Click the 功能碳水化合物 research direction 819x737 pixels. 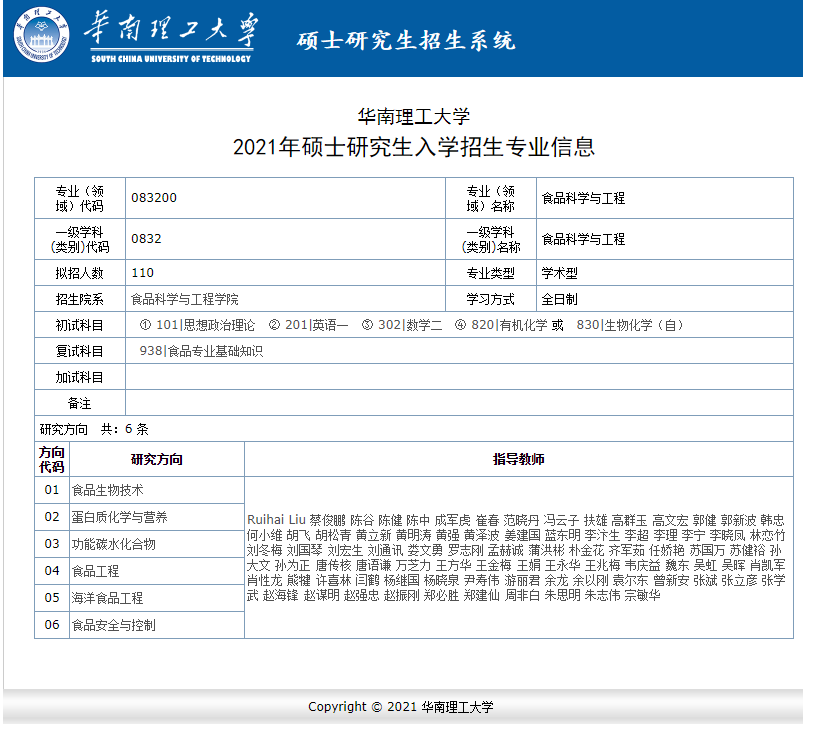[x=113, y=544]
